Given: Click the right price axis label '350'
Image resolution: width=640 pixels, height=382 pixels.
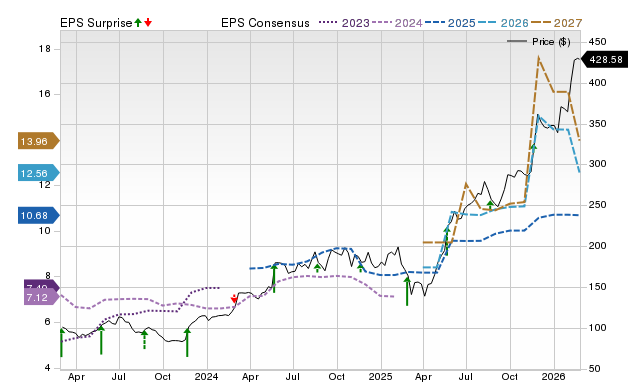Looking at the screenshot, I should pos(598,123).
